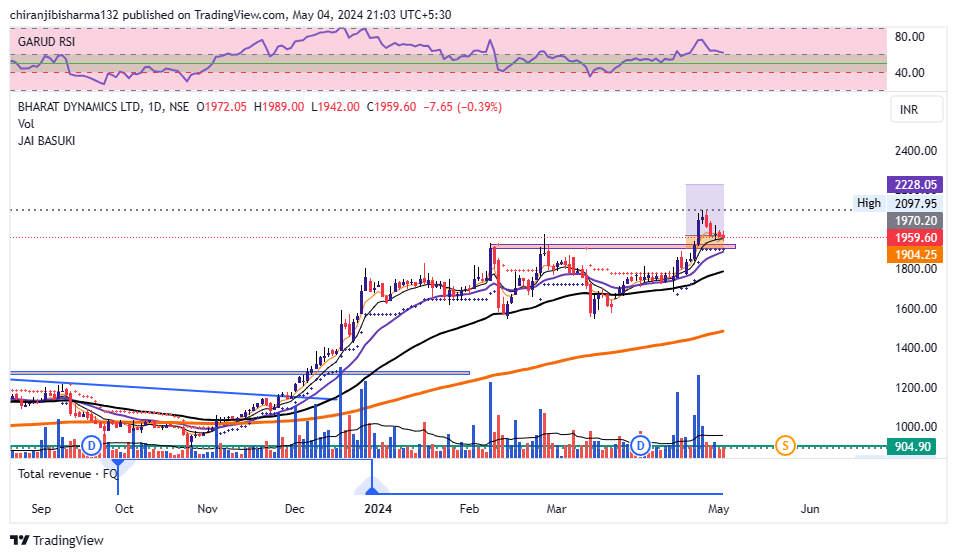Click the Jun label on the time axis
This screenshot has width=957, height=558.
click(x=810, y=509)
